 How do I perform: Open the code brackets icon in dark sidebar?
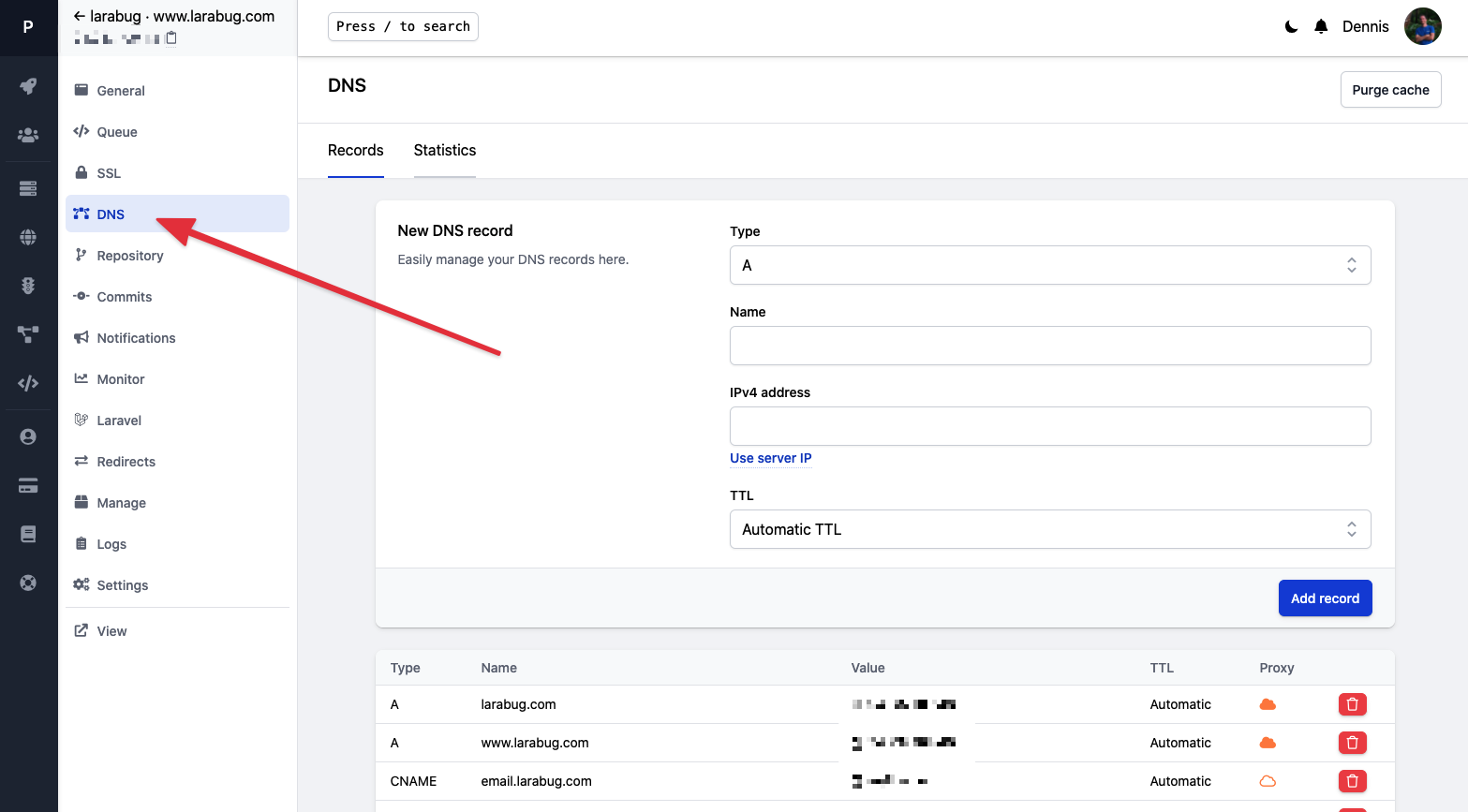click(x=28, y=383)
